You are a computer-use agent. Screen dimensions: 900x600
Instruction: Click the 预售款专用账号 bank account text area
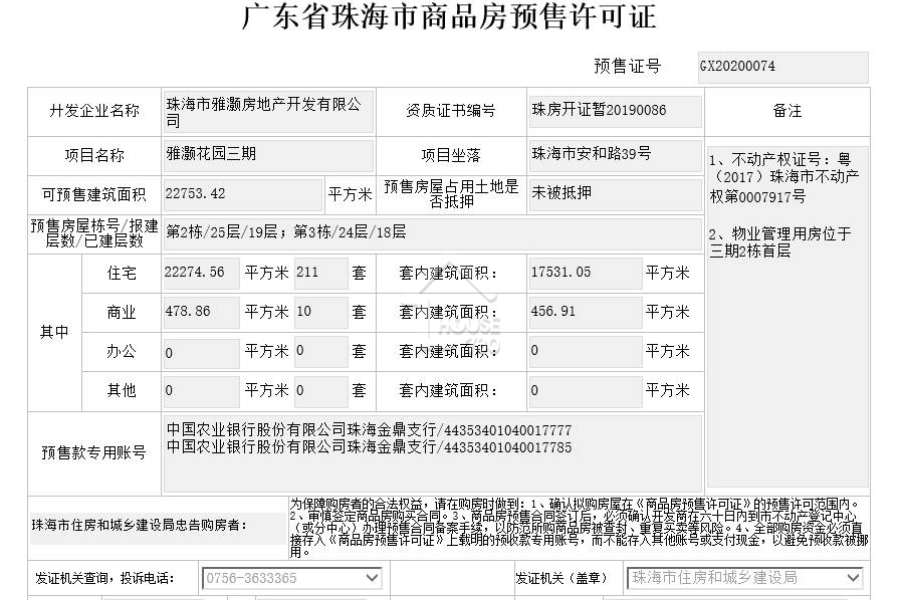click(432, 454)
